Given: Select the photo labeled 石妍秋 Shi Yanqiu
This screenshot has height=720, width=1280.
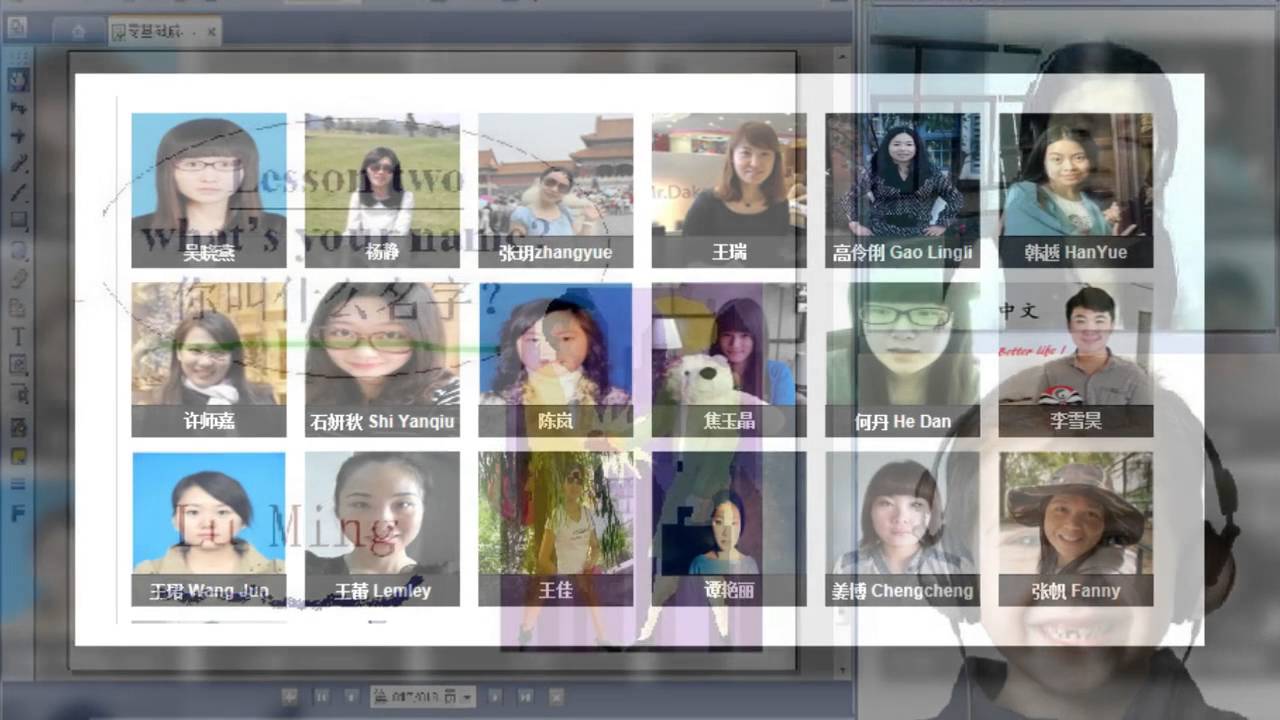Looking at the screenshot, I should click(382, 360).
